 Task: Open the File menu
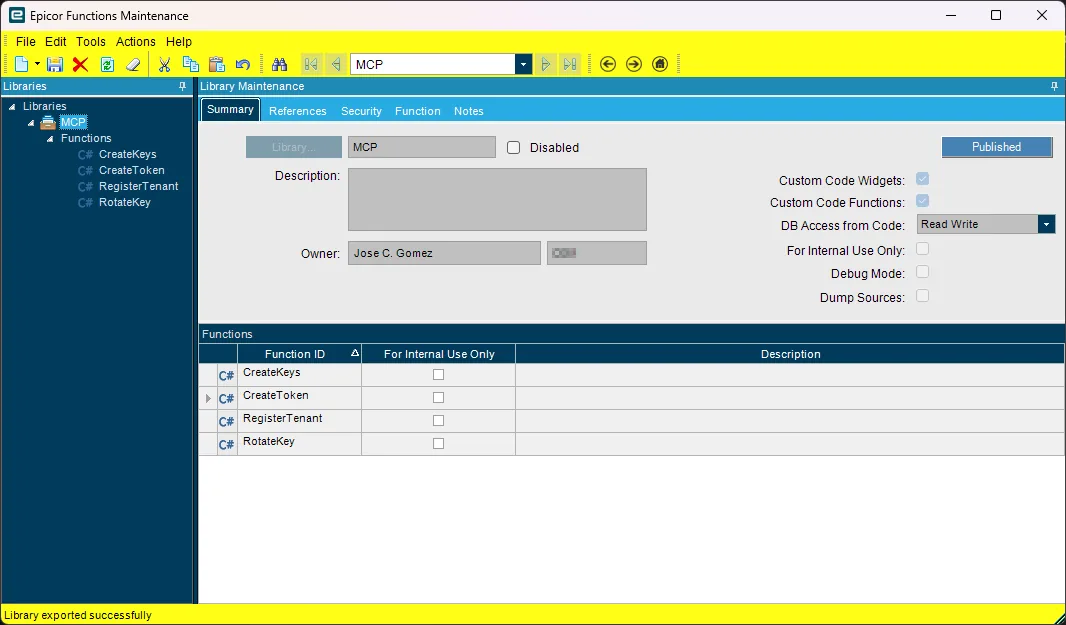[x=25, y=41]
